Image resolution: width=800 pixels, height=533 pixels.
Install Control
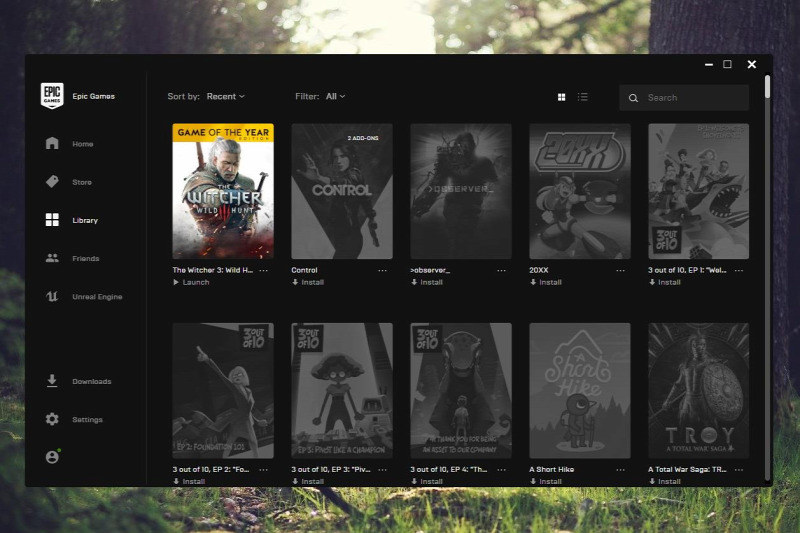[x=308, y=282]
